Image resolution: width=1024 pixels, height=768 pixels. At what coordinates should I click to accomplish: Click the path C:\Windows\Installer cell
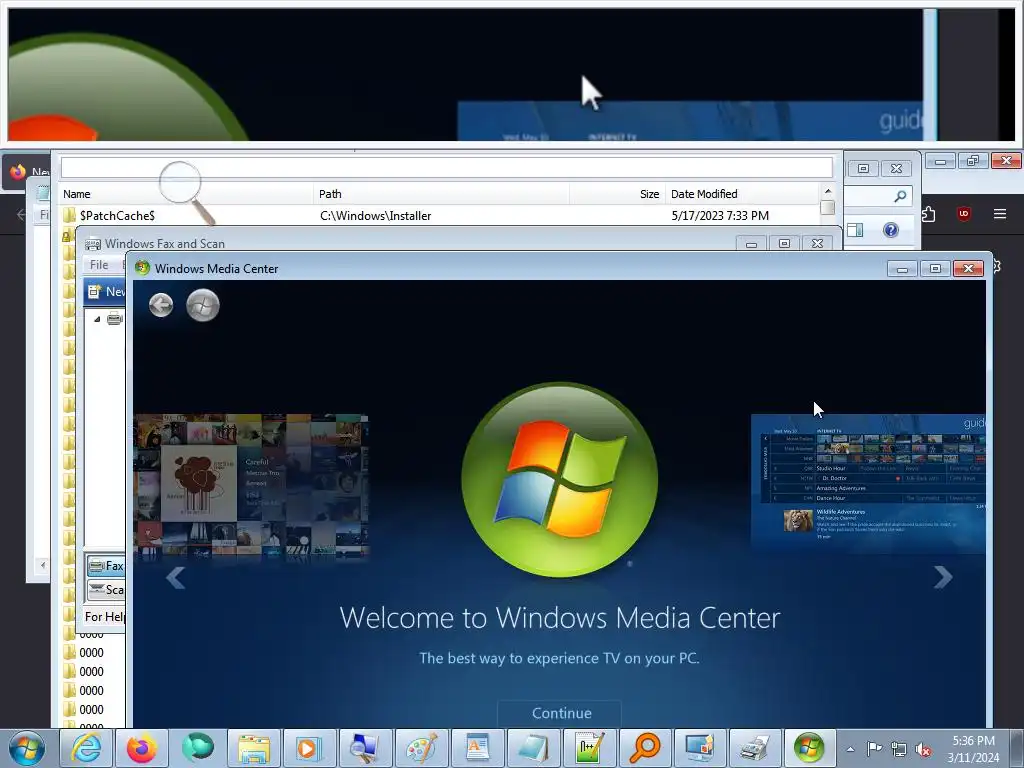pyautogui.click(x=376, y=216)
